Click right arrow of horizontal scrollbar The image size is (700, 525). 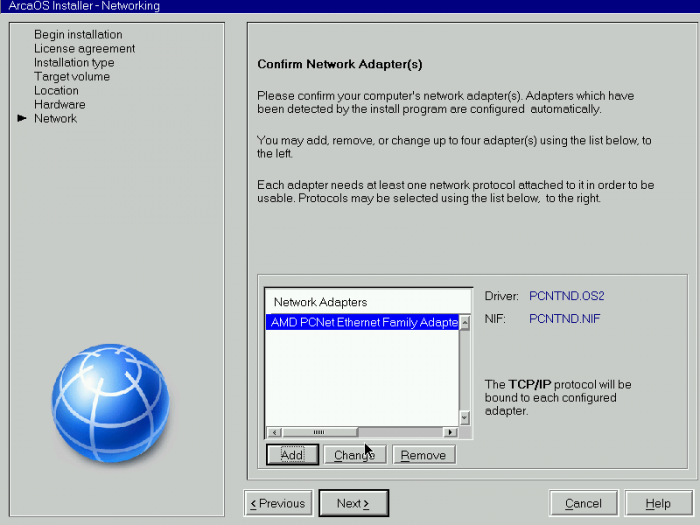click(451, 432)
